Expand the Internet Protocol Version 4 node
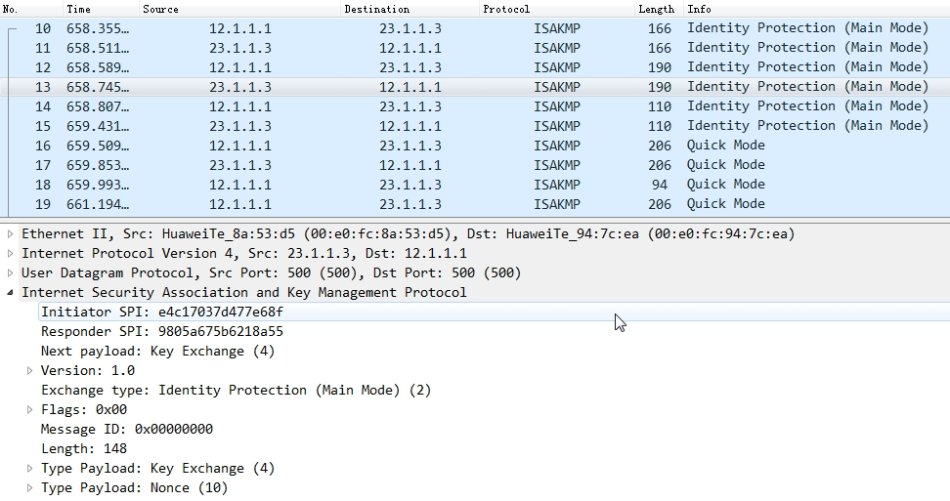This screenshot has width=950, height=501. pyautogui.click(x=11, y=254)
